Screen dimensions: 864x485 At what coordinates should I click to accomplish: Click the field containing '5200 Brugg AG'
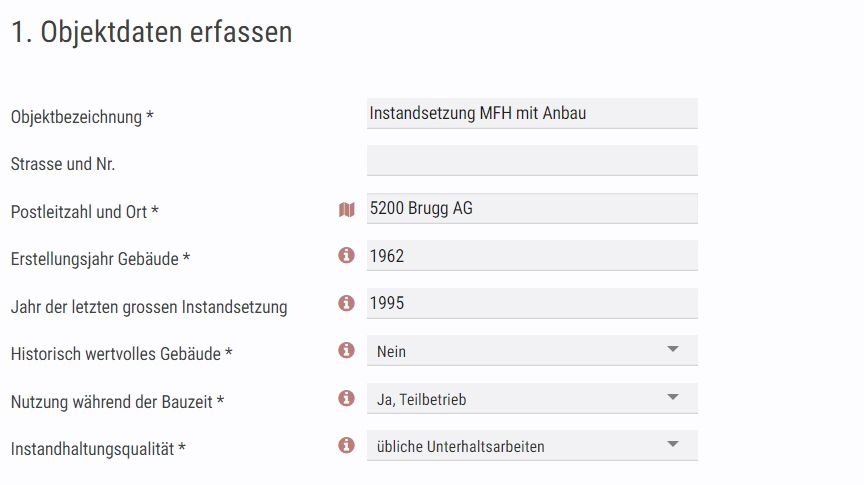(532, 208)
